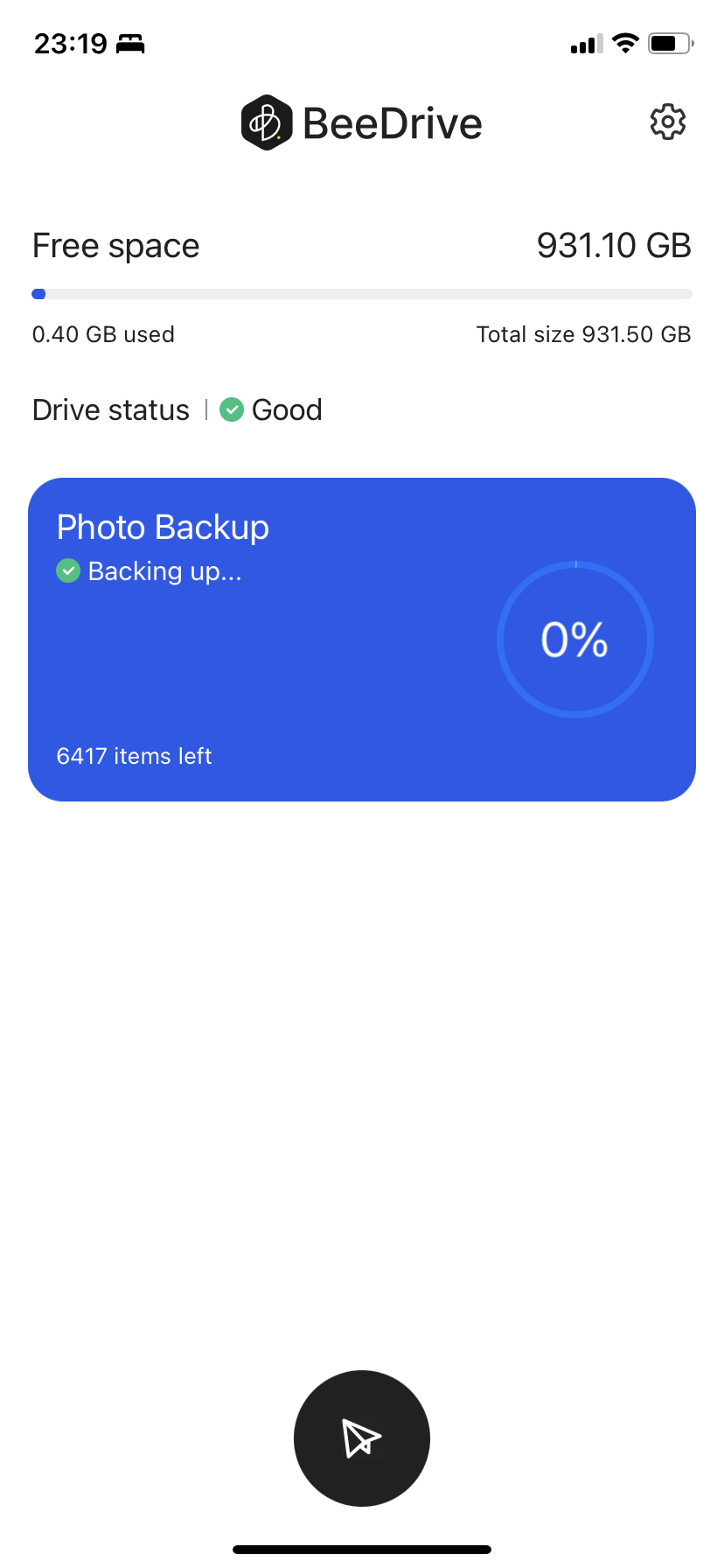Tap the BeeDrive title text
724x1568 pixels.
click(x=393, y=123)
